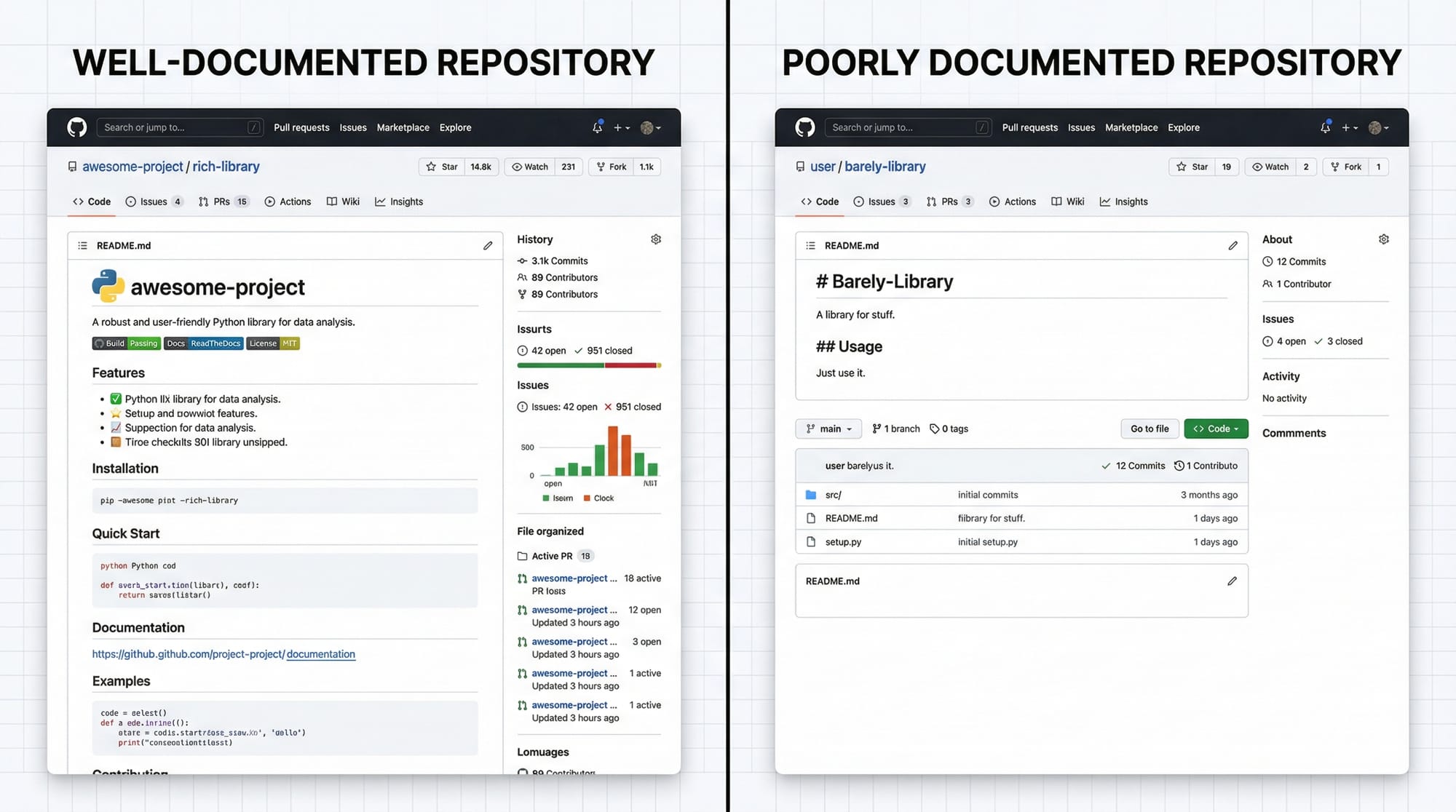Switch to Insights tab in rich-library

(x=398, y=202)
